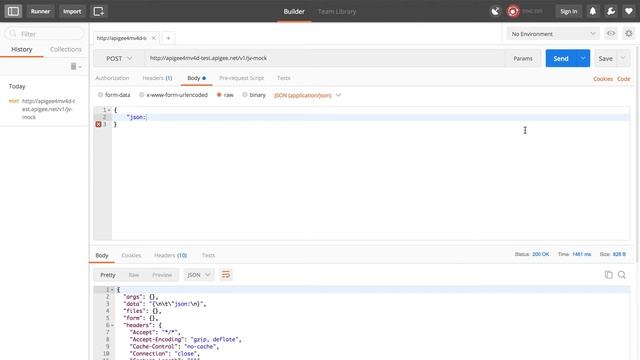Search within the response body

622,275
